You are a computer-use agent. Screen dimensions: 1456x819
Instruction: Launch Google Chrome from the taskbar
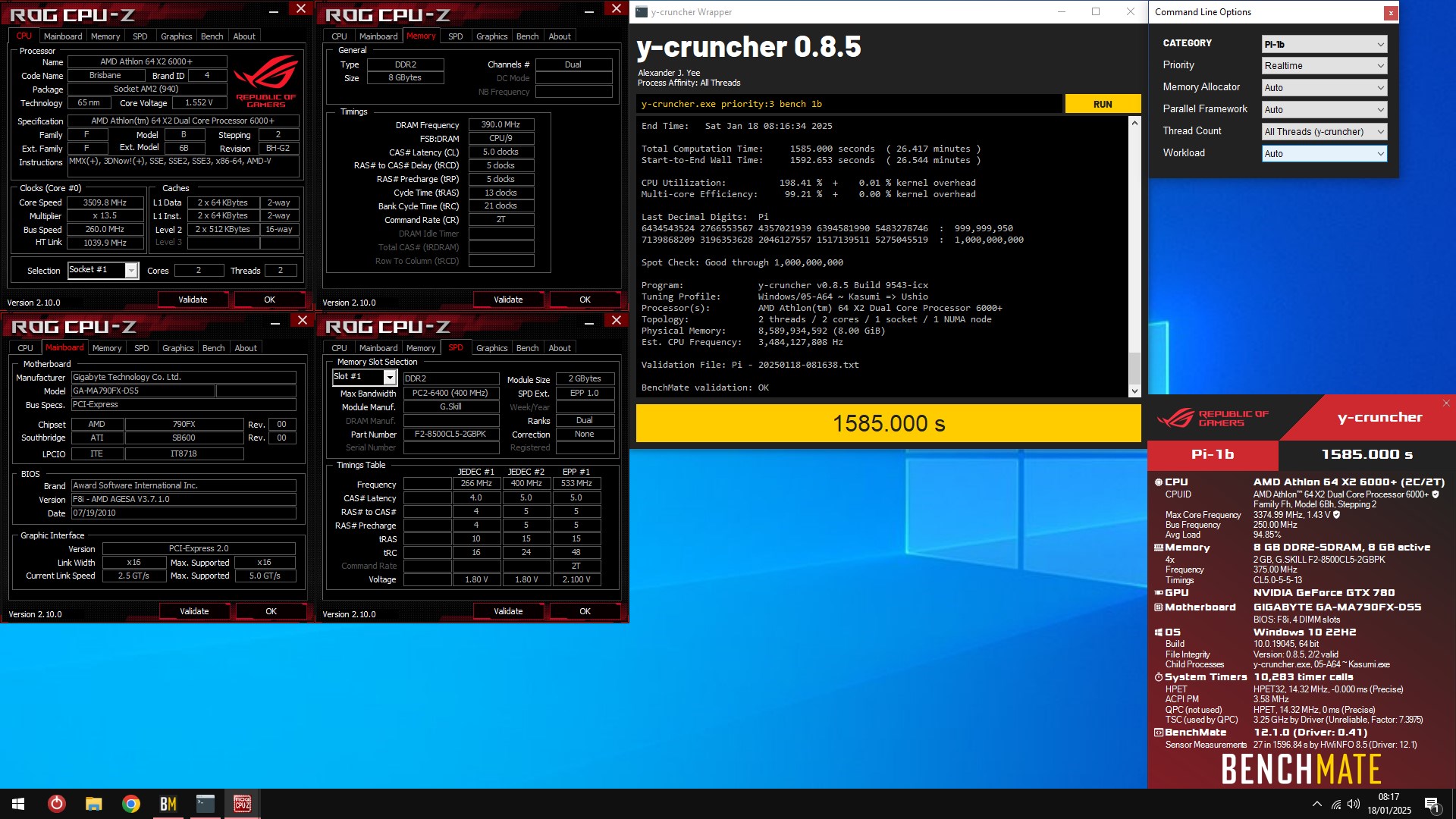click(130, 804)
